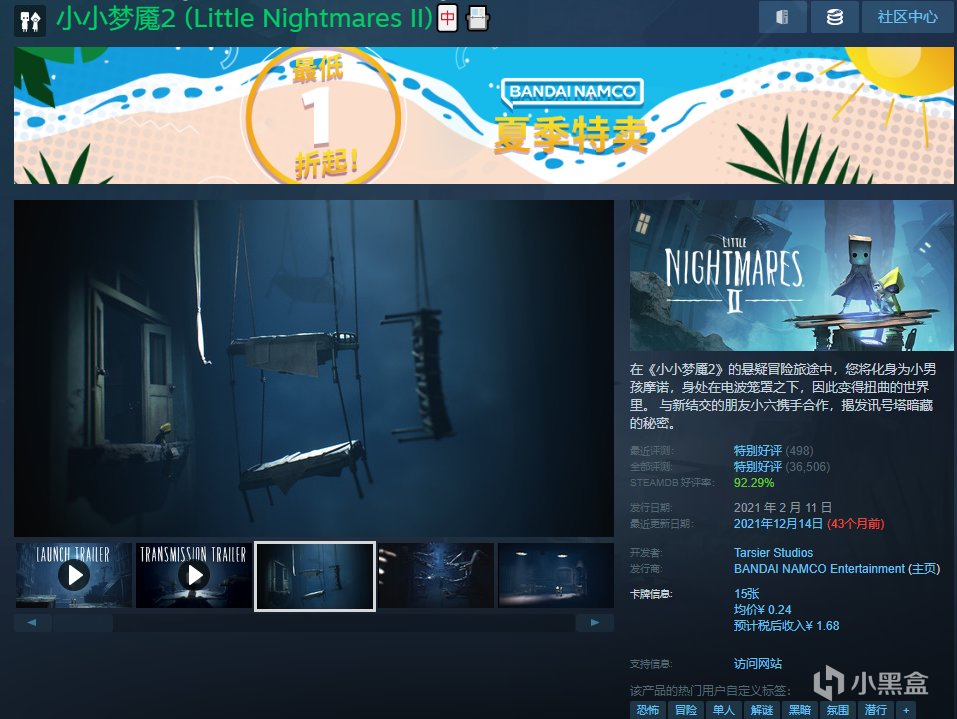Open recent reviews 特别好评 (498) link
957x719 pixels.
773,450
